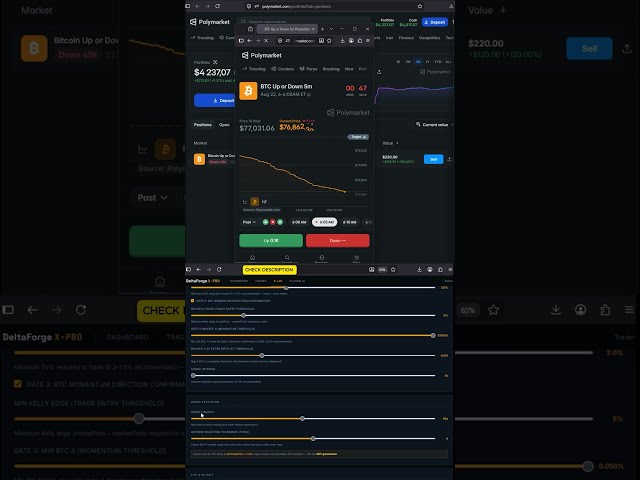
Task: Open downloads in the popup browser toolbar
Action: (342, 40)
